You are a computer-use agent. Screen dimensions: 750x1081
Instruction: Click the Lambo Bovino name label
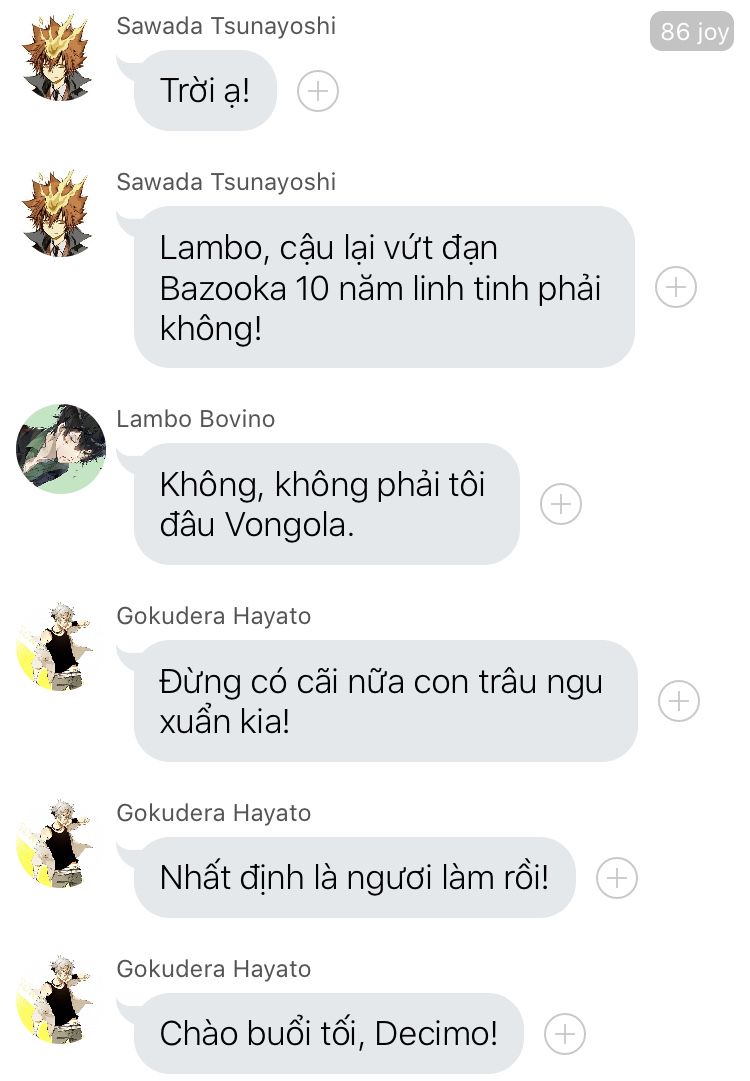pyautogui.click(x=196, y=419)
